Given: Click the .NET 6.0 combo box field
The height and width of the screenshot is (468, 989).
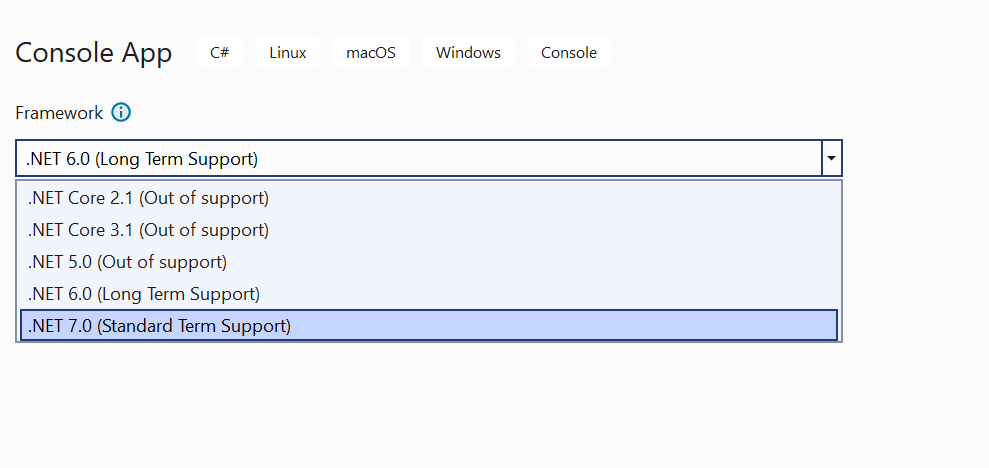Looking at the screenshot, I should point(428,158).
